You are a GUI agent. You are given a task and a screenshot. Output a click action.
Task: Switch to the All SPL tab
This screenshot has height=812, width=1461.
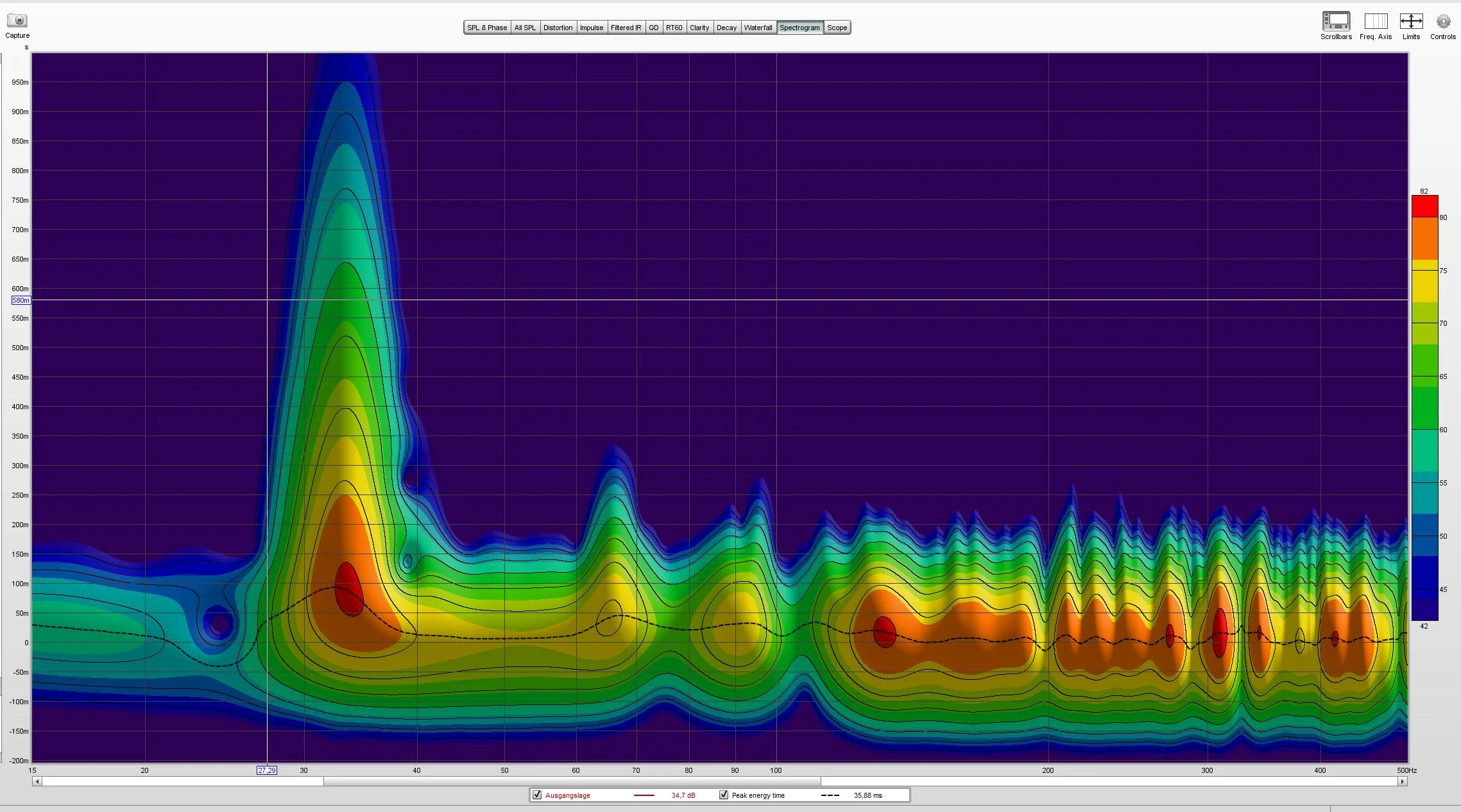click(x=525, y=28)
